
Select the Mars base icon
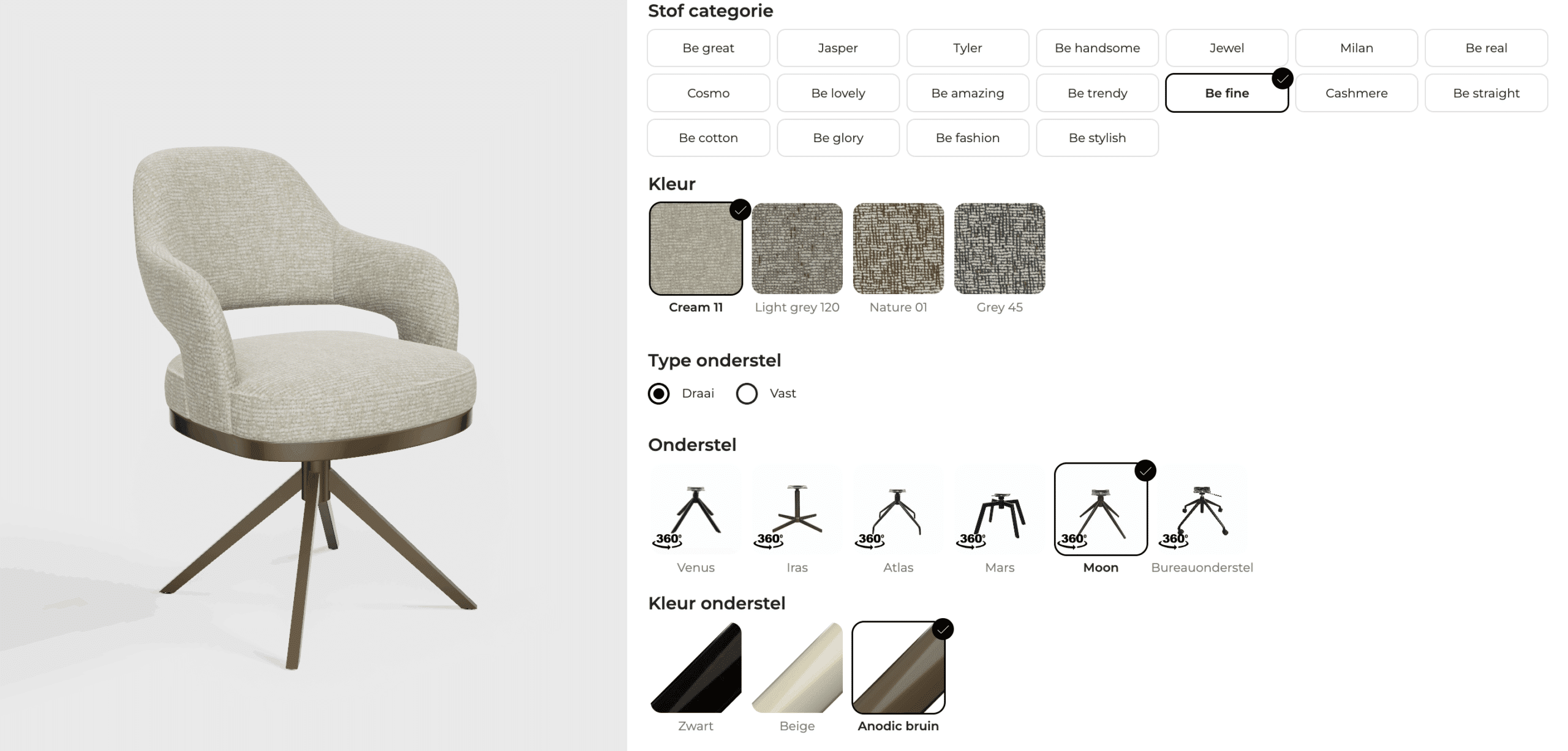pos(1000,509)
